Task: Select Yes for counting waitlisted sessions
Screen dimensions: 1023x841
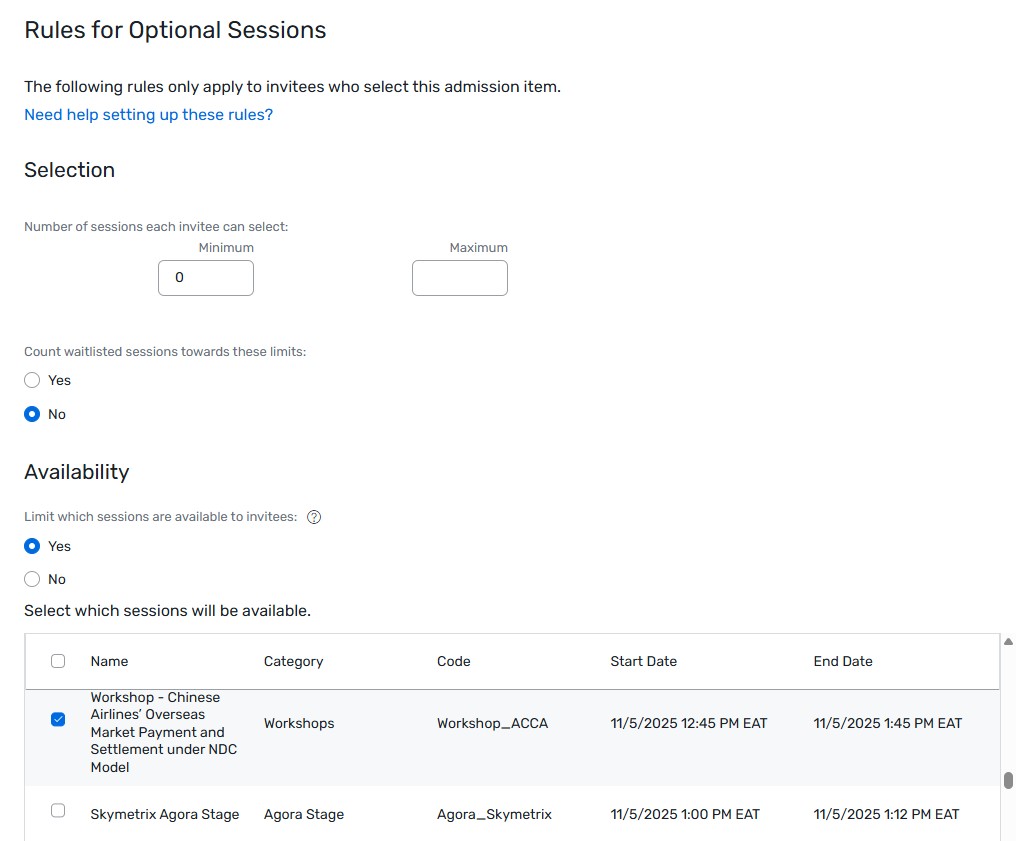Action: tap(32, 380)
